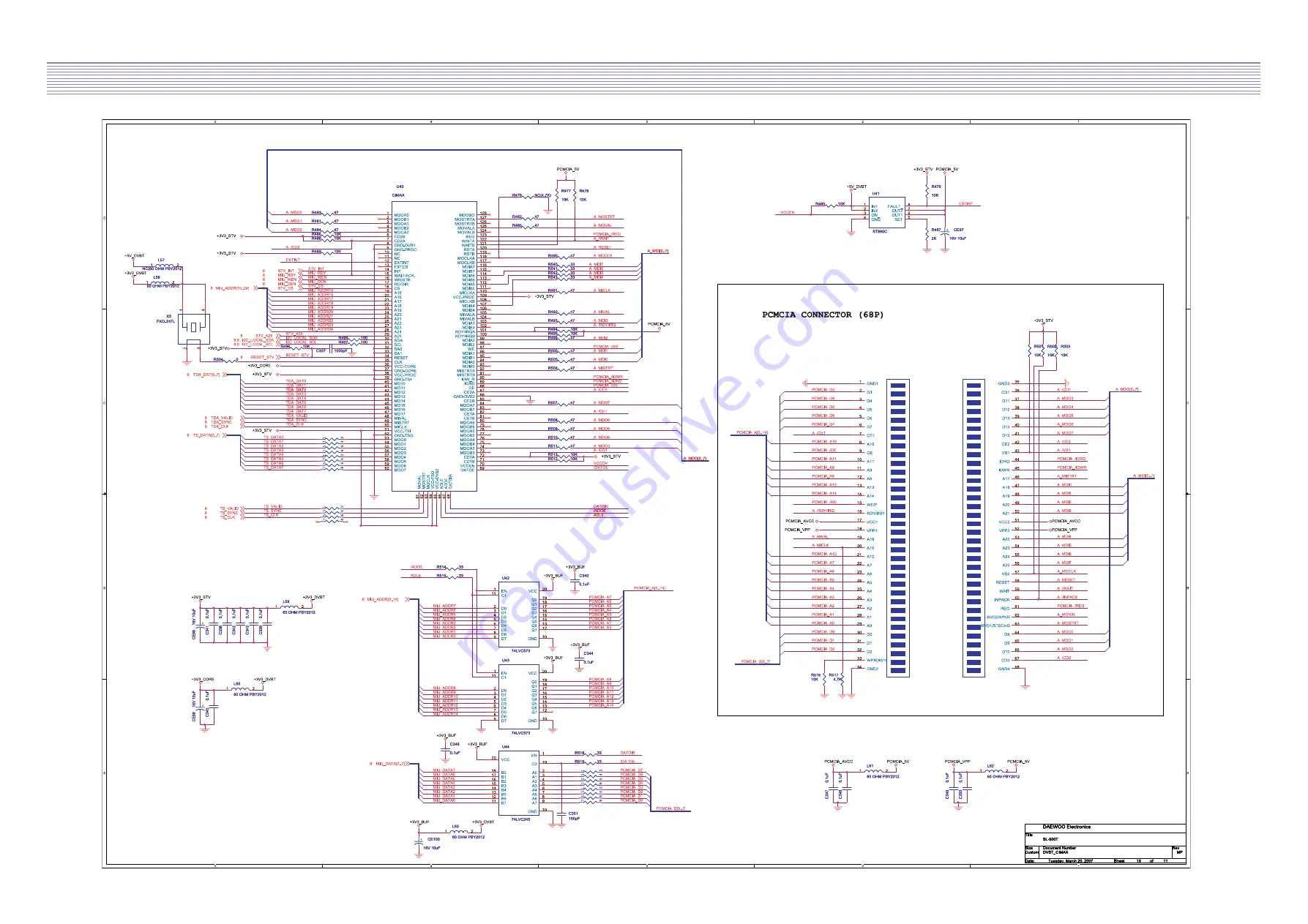Click the 'MIU_DATA[0..7]' bus label
The height and width of the screenshot is (924, 1308).
click(391, 764)
